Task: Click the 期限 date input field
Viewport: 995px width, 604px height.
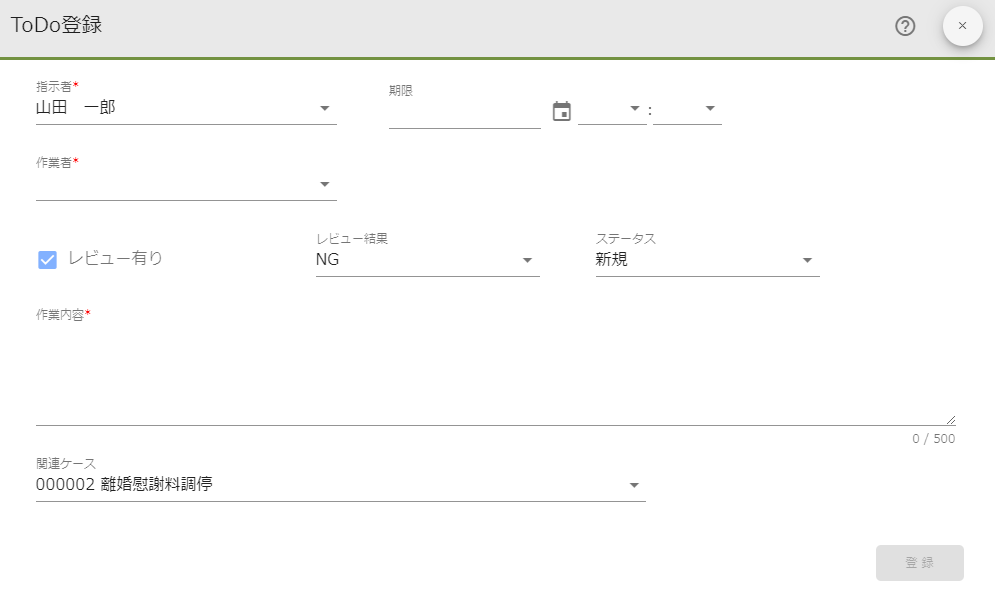Action: pos(464,112)
